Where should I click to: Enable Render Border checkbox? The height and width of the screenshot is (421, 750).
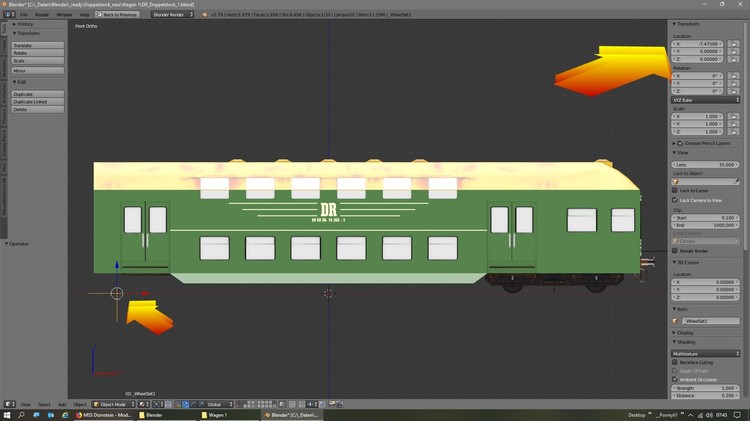coord(675,251)
